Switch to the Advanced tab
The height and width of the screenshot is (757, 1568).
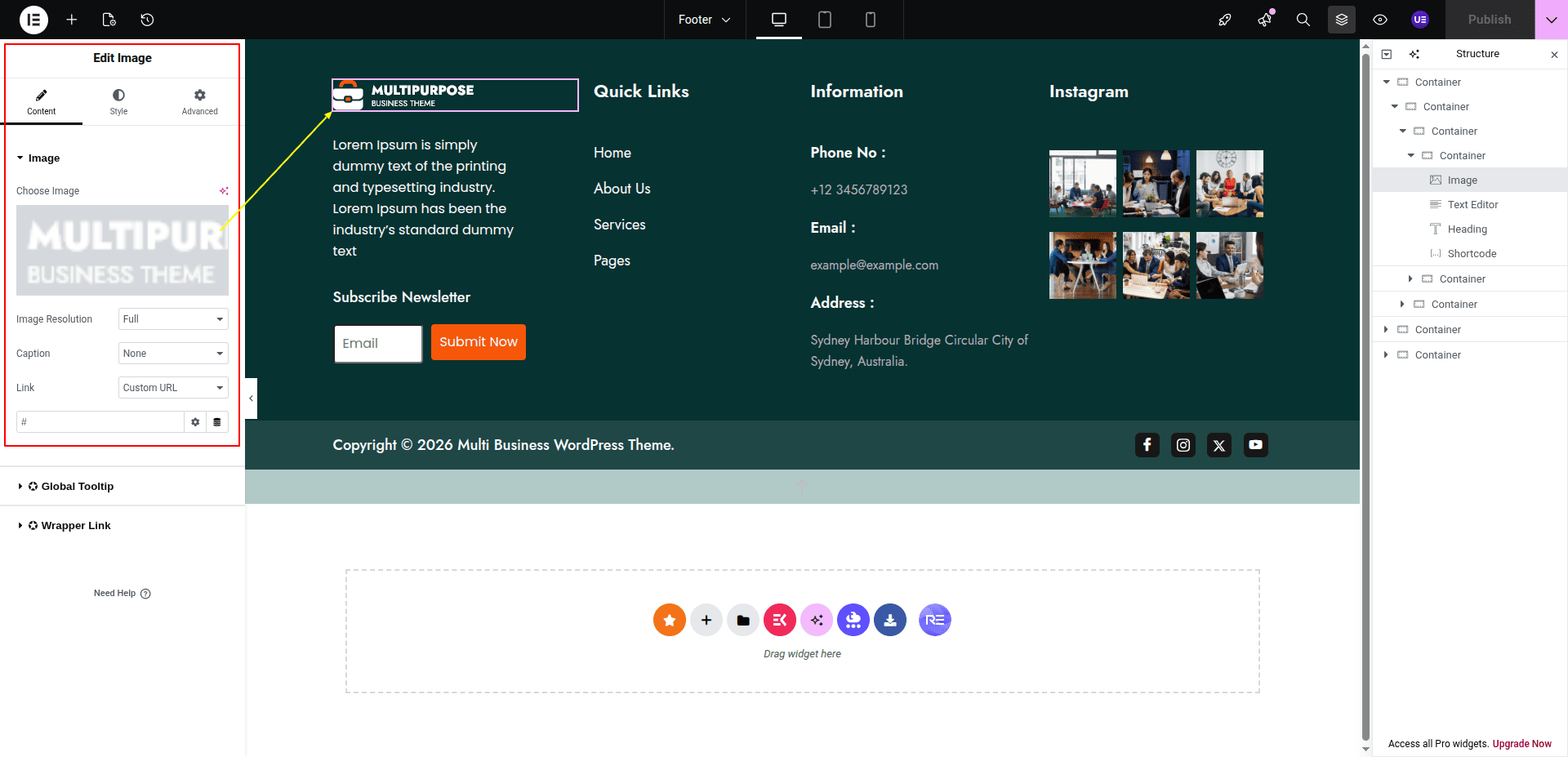click(x=200, y=102)
